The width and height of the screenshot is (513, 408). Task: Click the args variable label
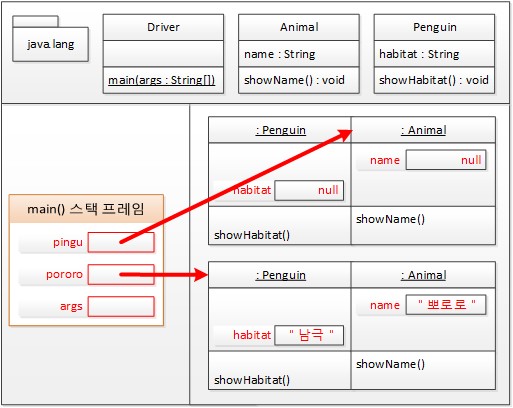tap(71, 306)
